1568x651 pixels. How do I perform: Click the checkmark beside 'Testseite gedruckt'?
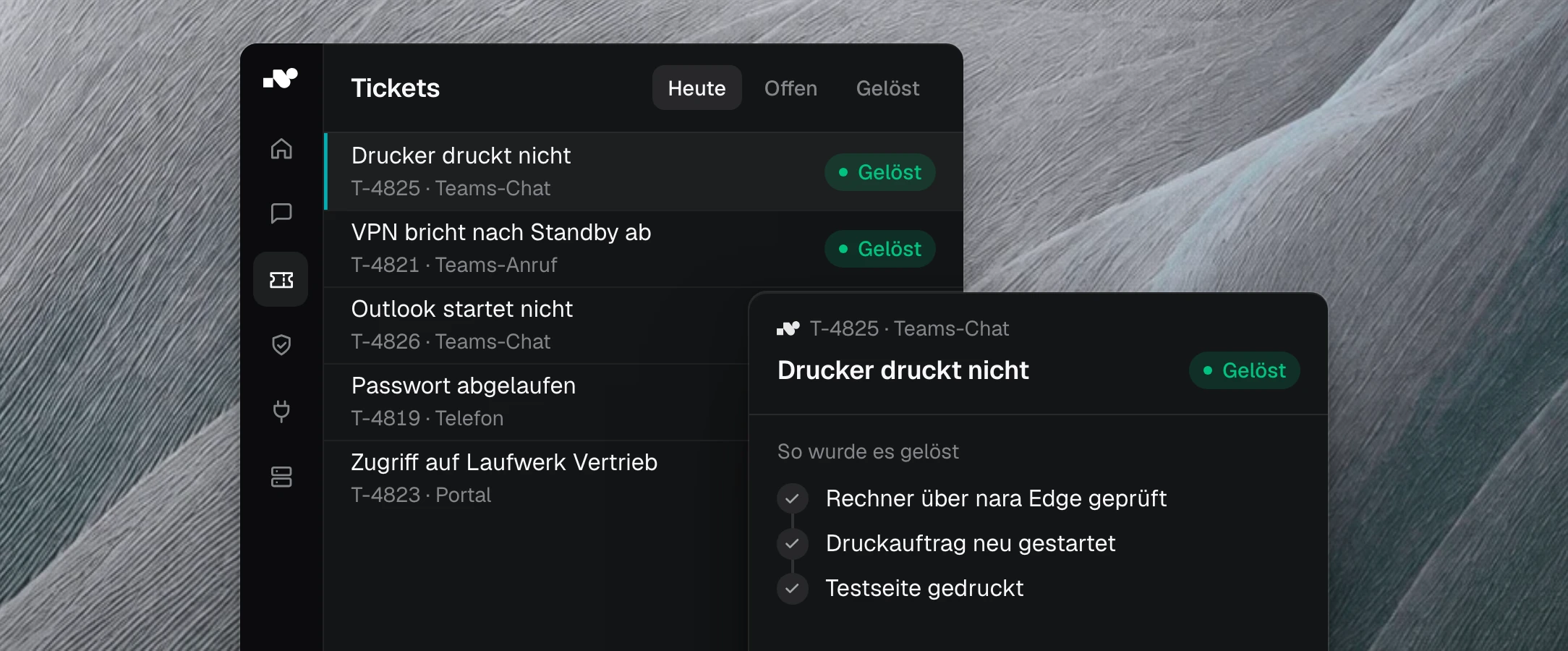[793, 588]
